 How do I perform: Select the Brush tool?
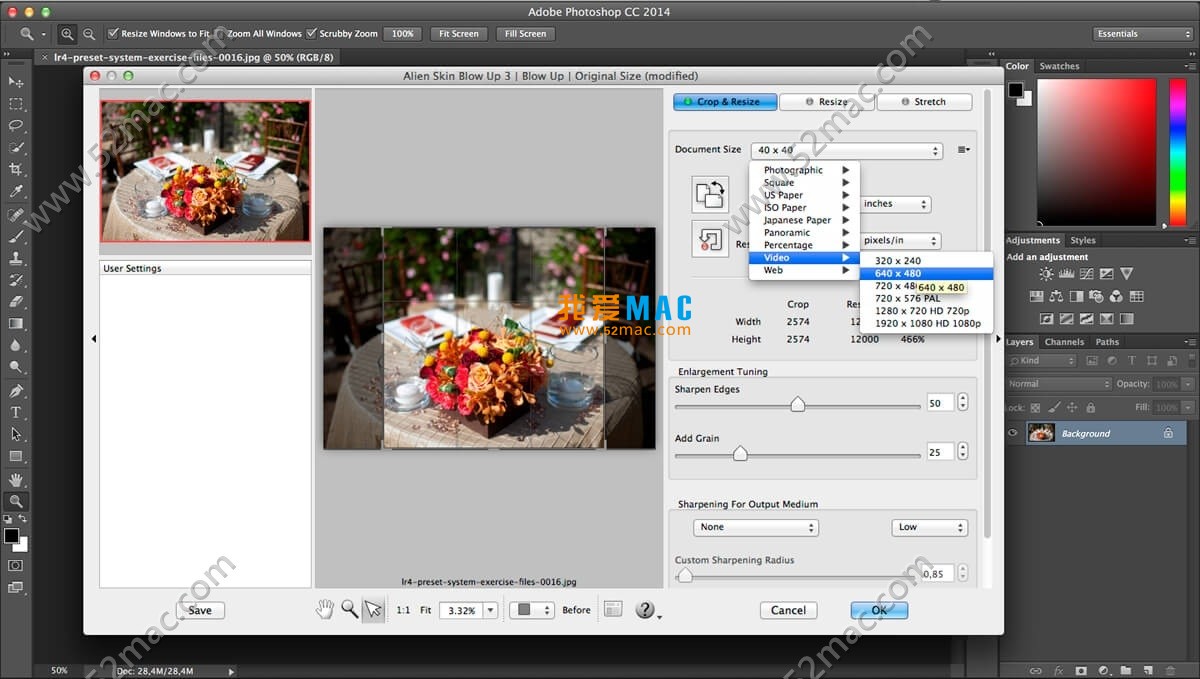point(16,236)
